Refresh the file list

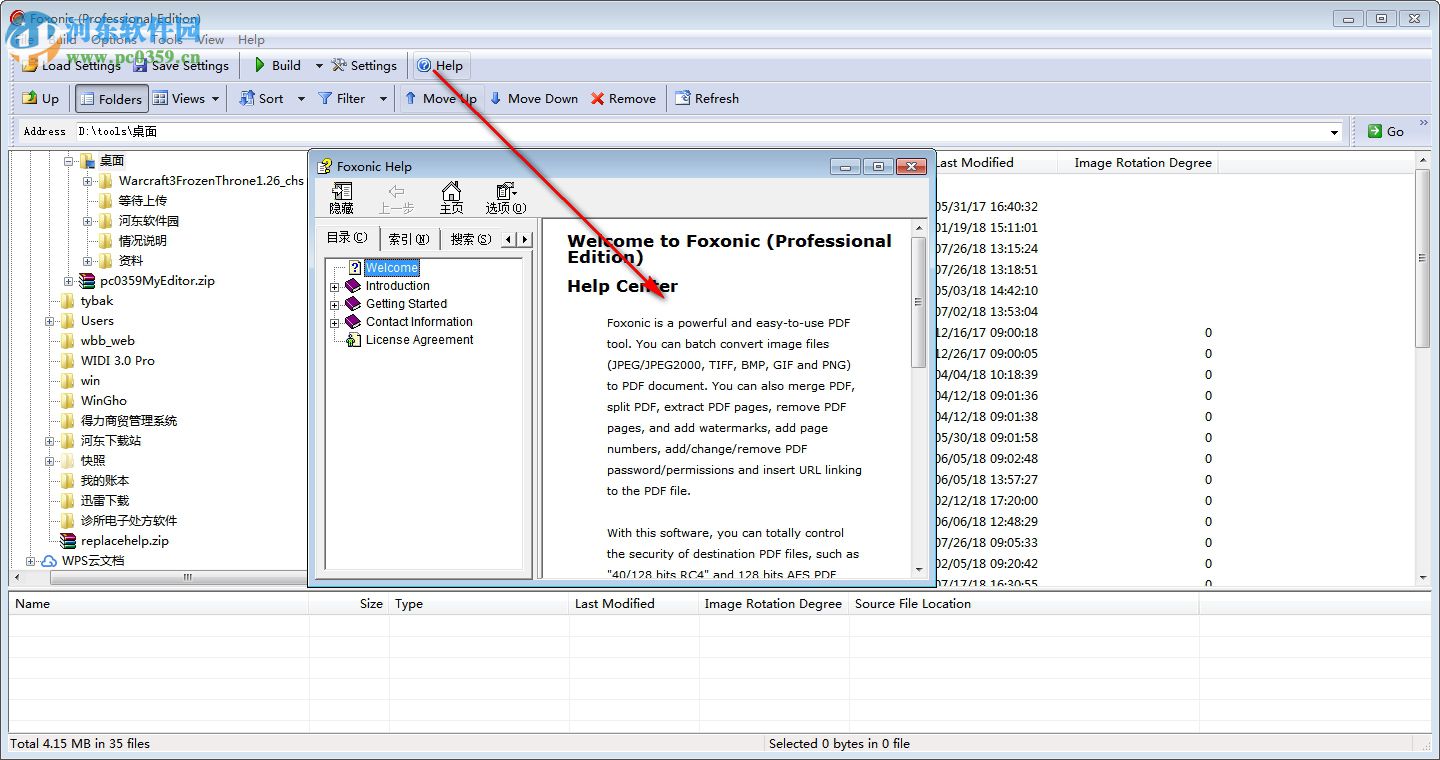[707, 99]
